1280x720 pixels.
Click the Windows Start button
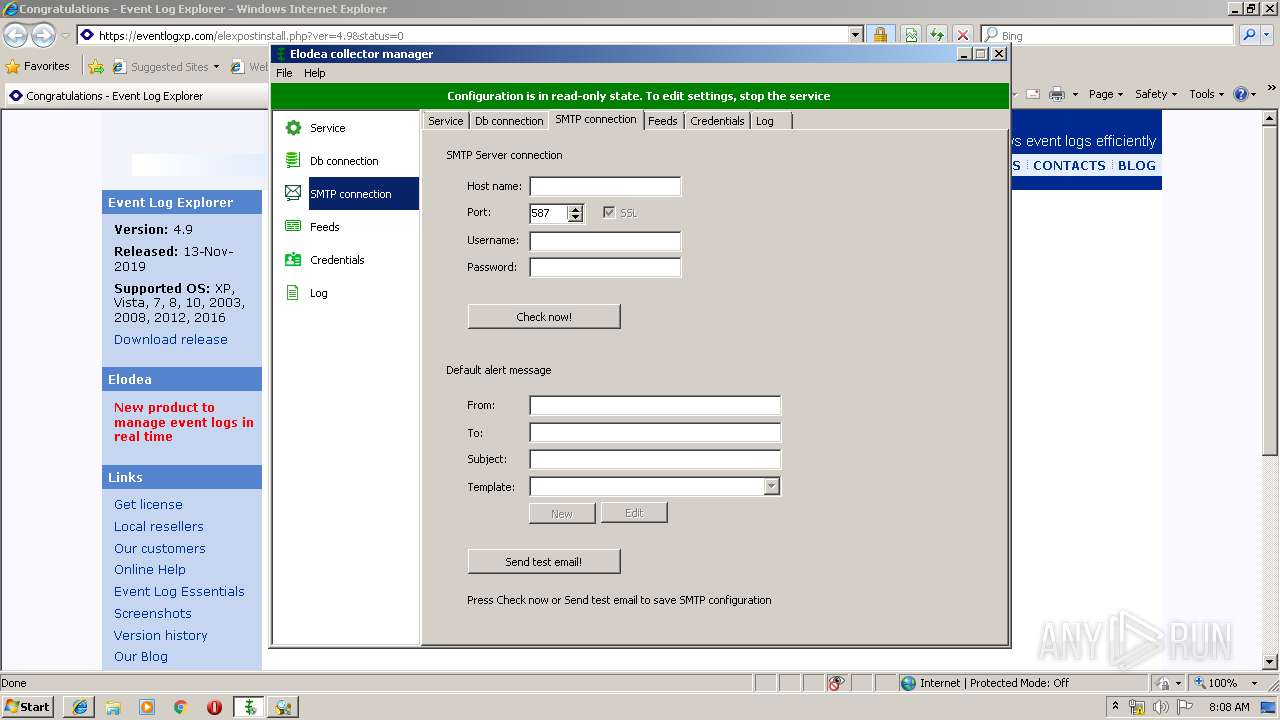tap(28, 707)
